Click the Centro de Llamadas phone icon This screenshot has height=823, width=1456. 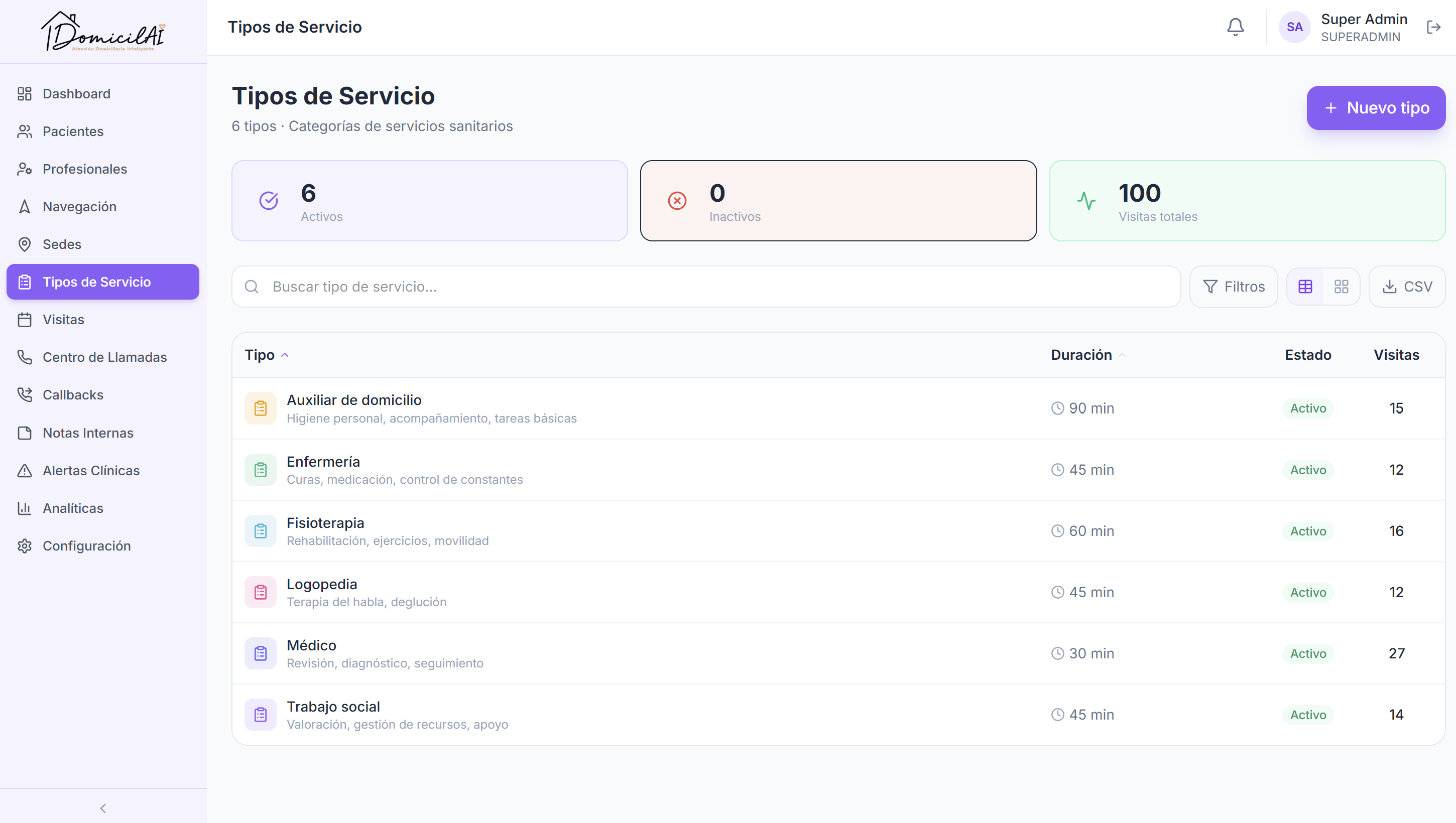(24, 357)
